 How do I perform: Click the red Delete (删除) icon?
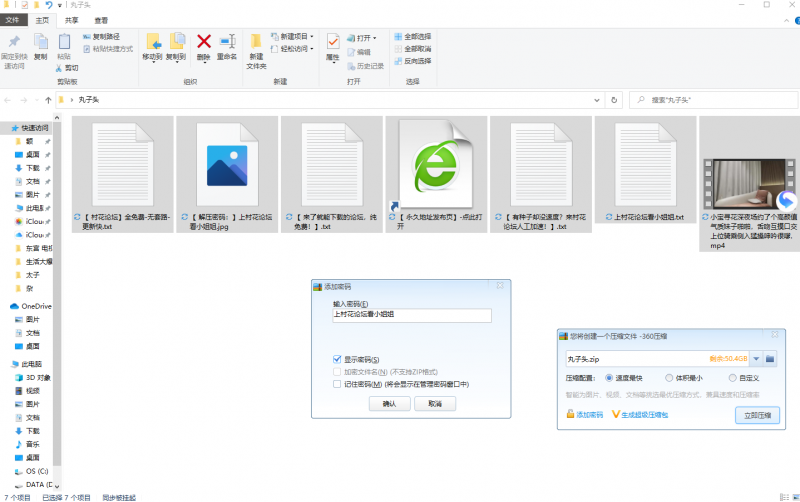203,43
